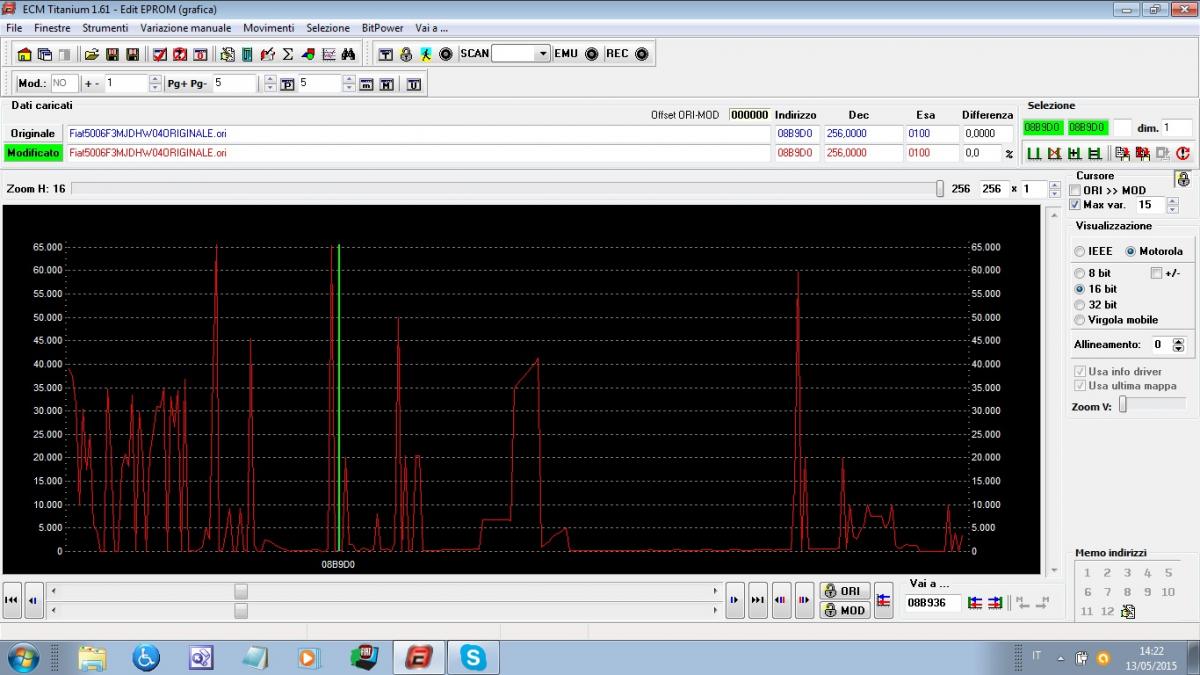Click the Offset ORI-MOD value field

pyautogui.click(x=748, y=115)
